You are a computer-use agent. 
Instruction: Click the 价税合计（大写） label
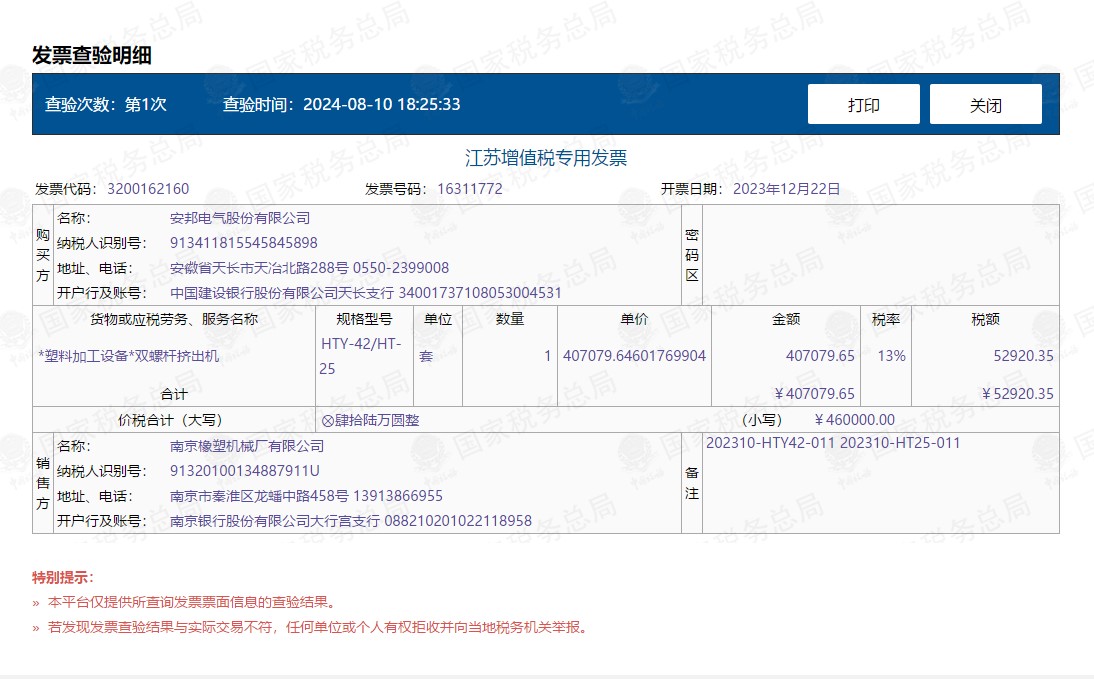point(174,420)
